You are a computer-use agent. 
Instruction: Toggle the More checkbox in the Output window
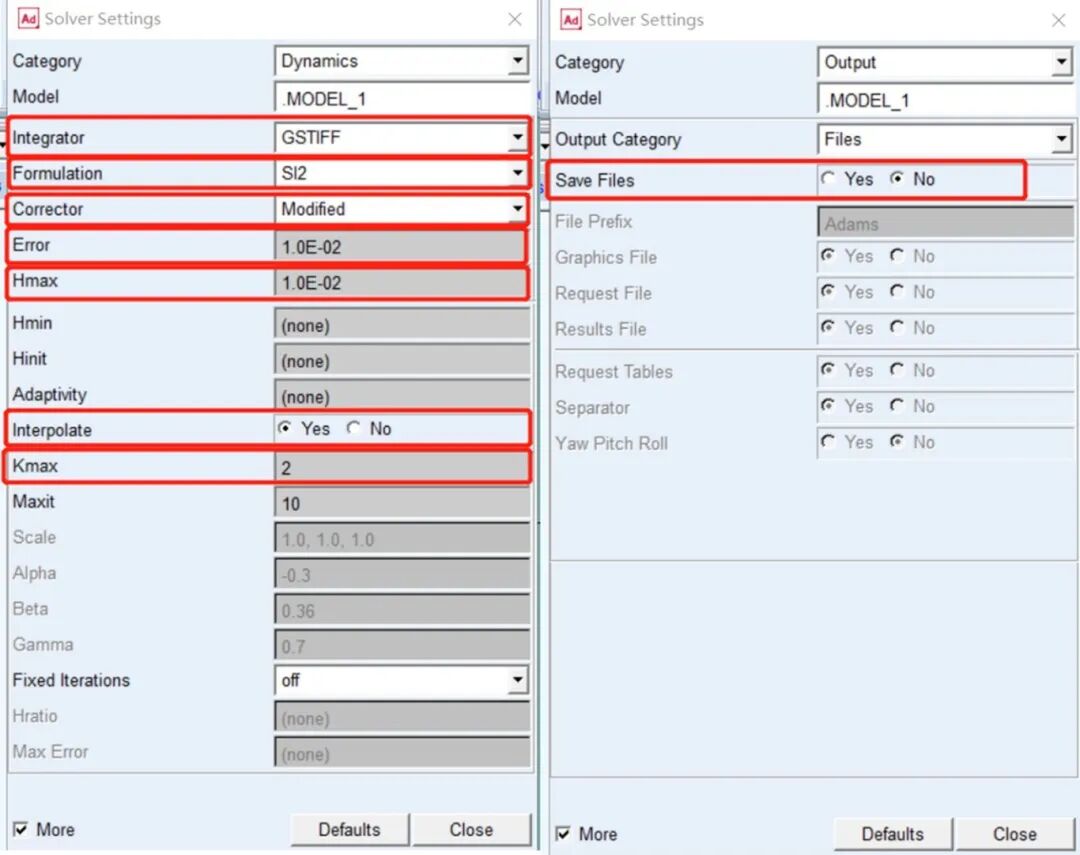[x=563, y=834]
